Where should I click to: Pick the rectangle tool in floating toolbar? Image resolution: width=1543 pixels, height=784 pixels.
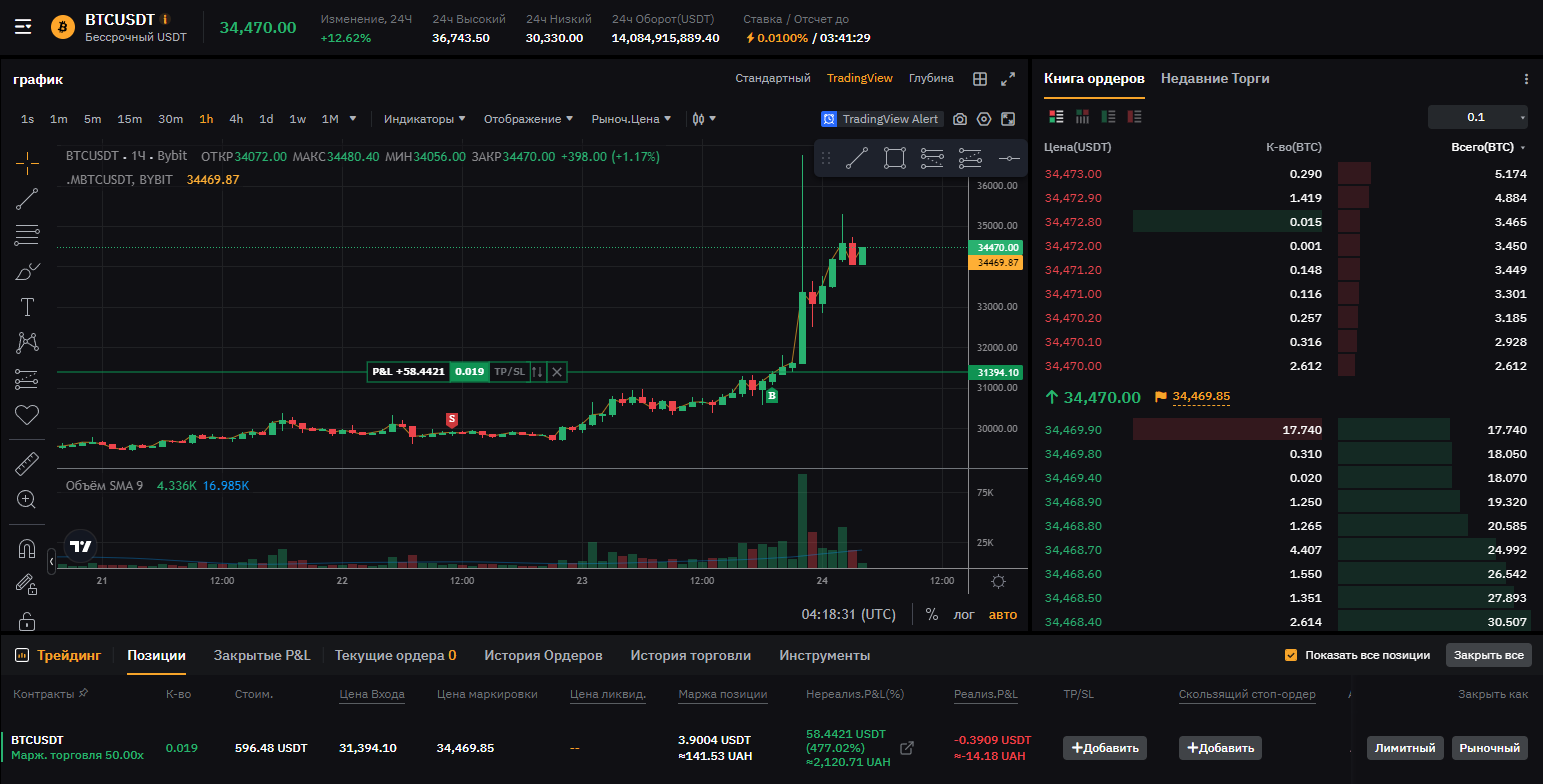coord(895,158)
